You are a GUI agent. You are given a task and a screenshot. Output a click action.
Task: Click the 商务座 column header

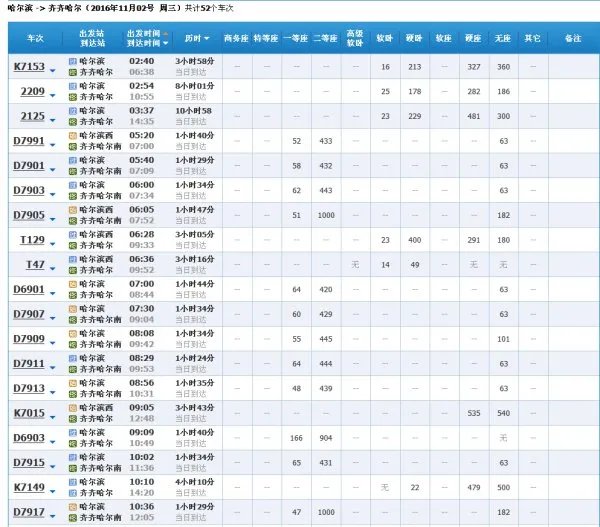[236, 38]
